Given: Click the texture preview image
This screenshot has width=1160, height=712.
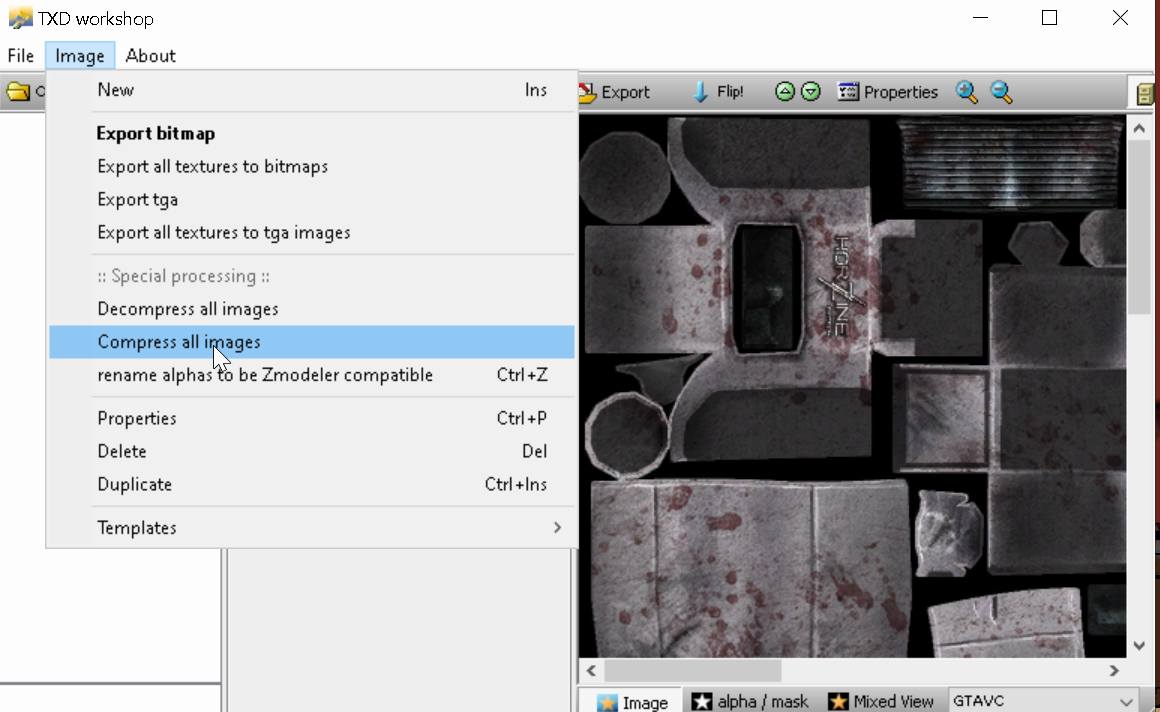Looking at the screenshot, I should click(x=853, y=386).
